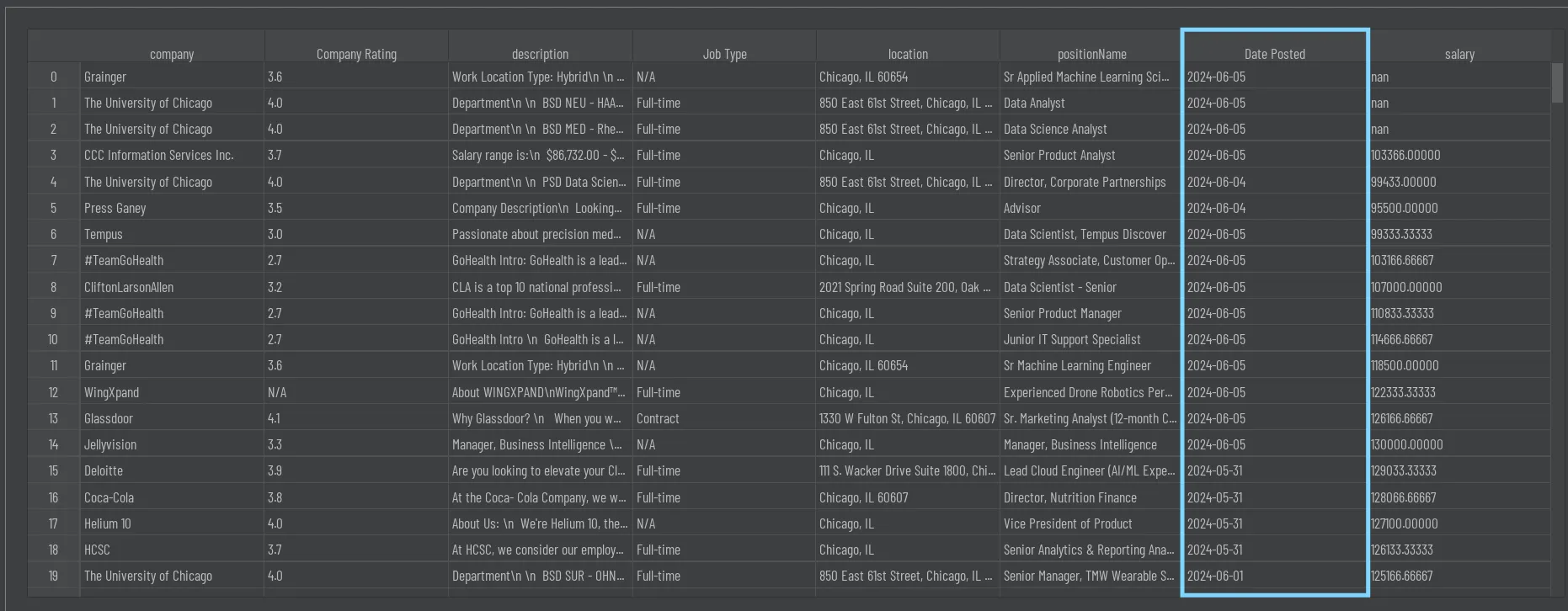Click the Data Science Analyst position cell

pos(1055,130)
